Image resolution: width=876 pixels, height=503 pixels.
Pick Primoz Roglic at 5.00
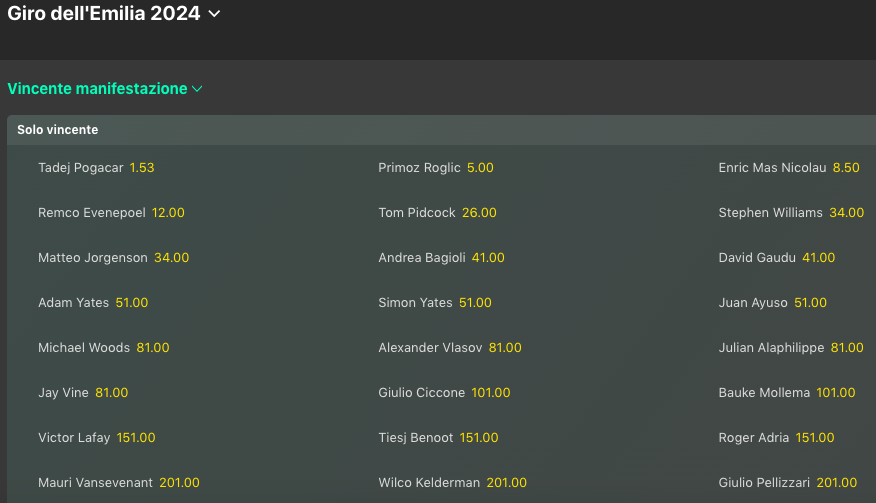(x=436, y=168)
